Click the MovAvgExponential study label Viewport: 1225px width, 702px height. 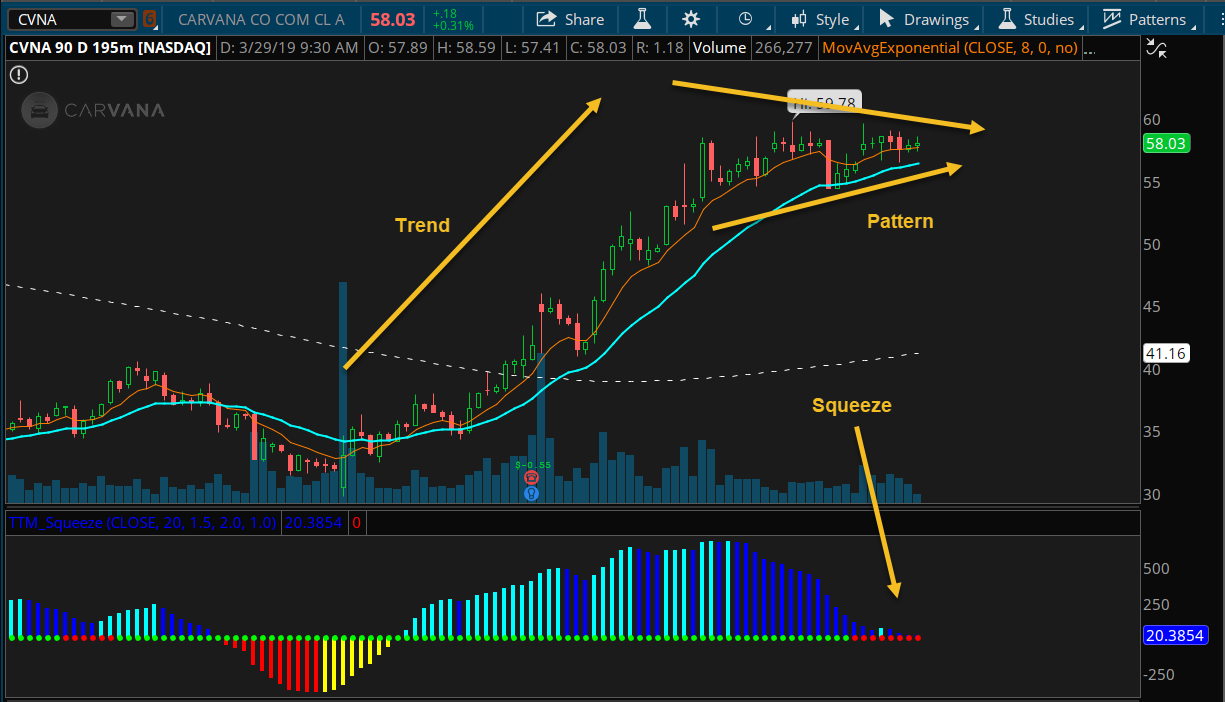(948, 48)
